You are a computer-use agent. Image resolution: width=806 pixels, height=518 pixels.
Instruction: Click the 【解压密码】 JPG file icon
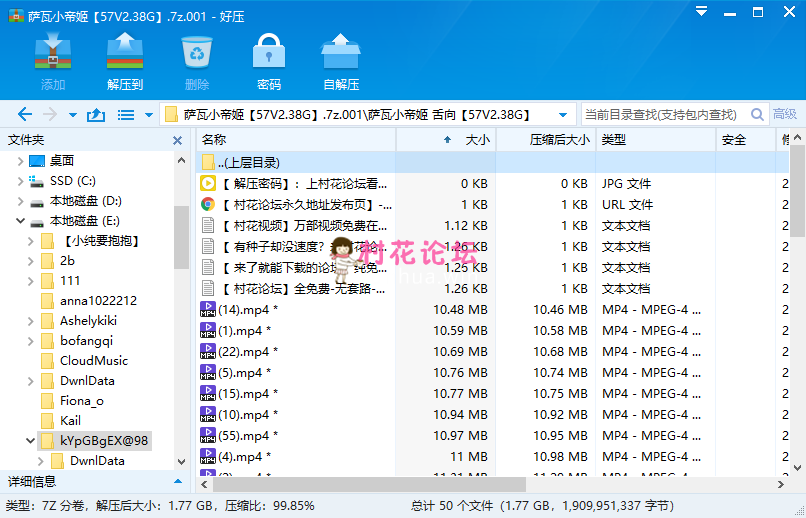tap(208, 183)
